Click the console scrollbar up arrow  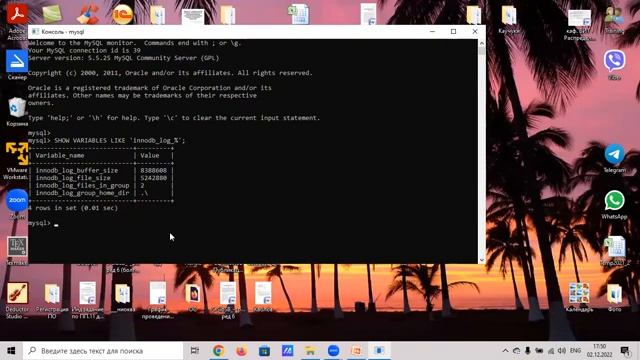click(482, 43)
